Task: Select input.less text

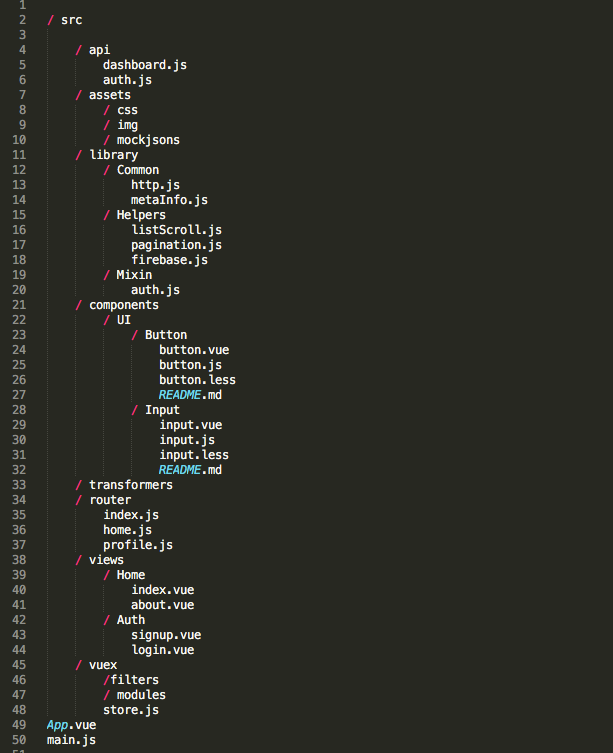Action: pos(194,455)
